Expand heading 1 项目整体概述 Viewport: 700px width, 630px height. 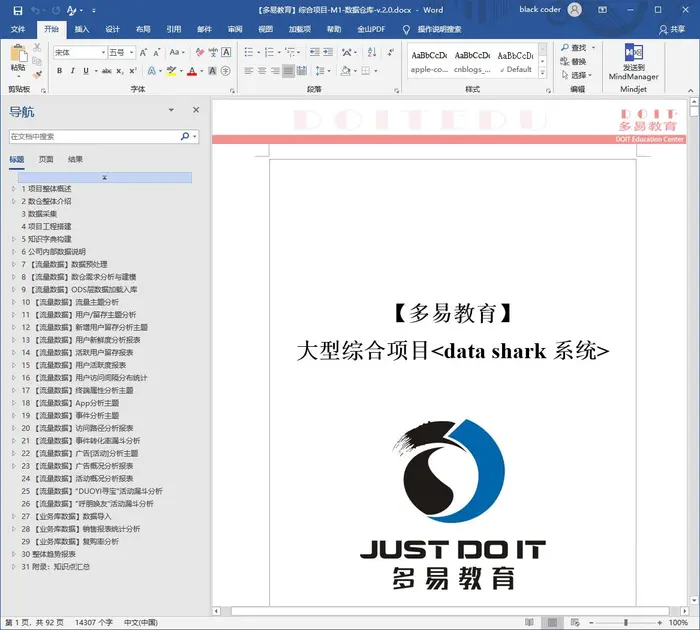14,189
